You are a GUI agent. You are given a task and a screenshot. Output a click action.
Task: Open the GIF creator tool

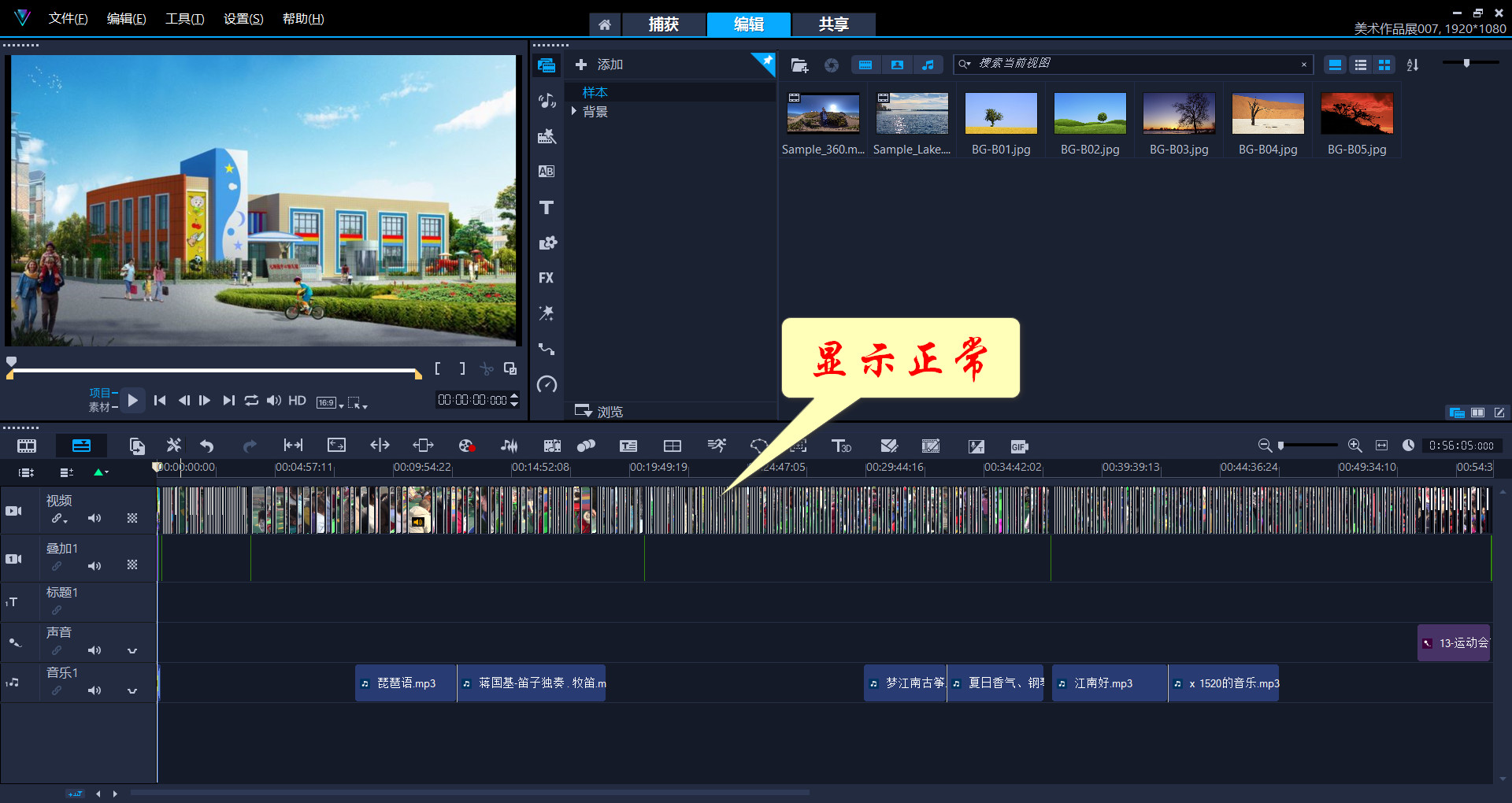click(1019, 446)
